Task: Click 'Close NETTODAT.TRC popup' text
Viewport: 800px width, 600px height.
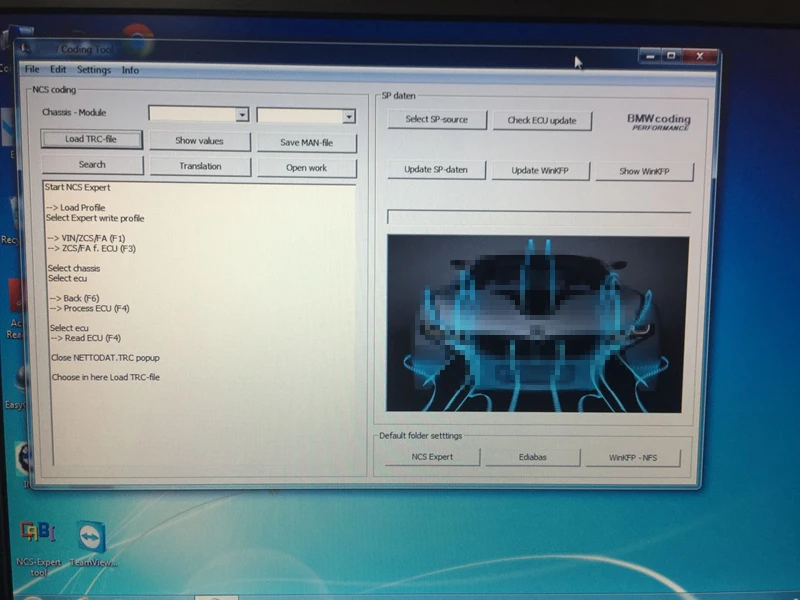Action: [105, 358]
